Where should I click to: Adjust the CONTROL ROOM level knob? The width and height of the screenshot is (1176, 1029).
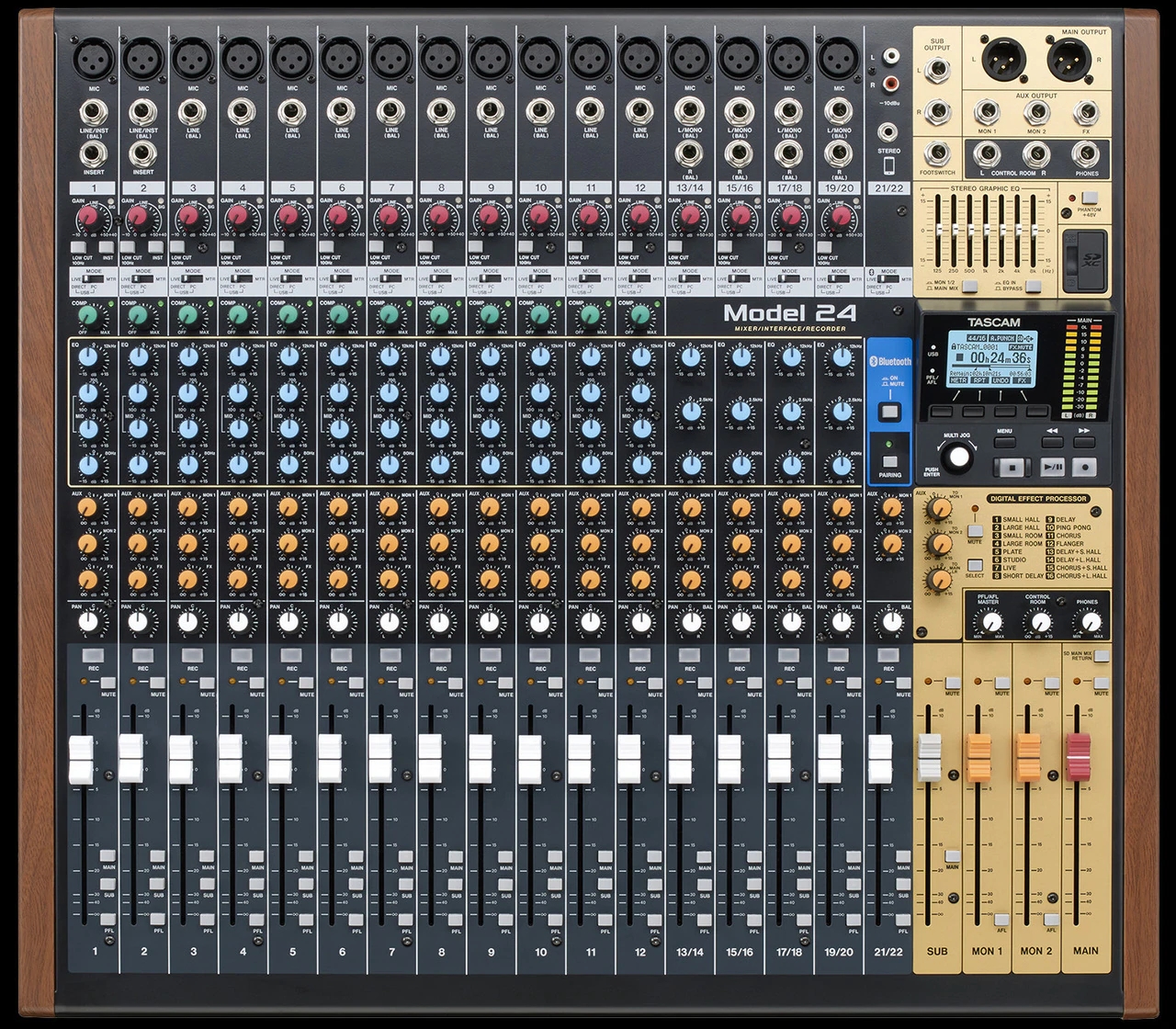pyautogui.click(x=1039, y=624)
